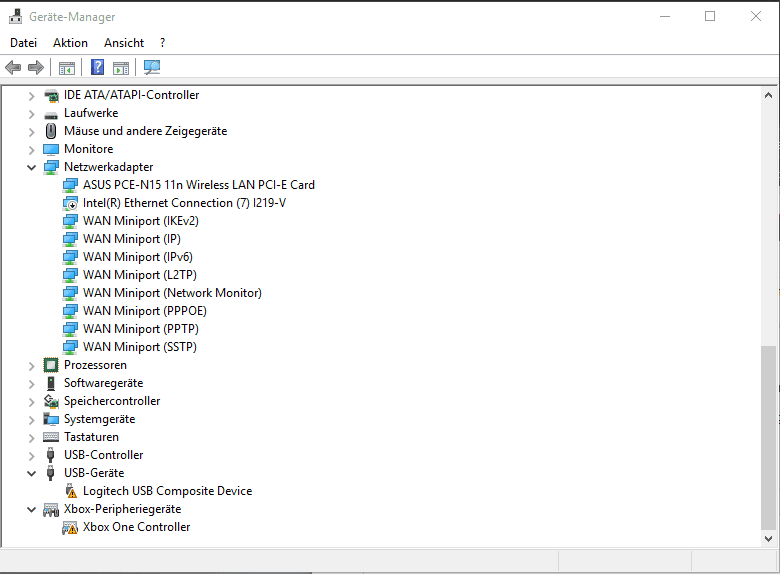780x574 pixels.
Task: Scan for hardware changes using the monitor icon
Action: 152,67
